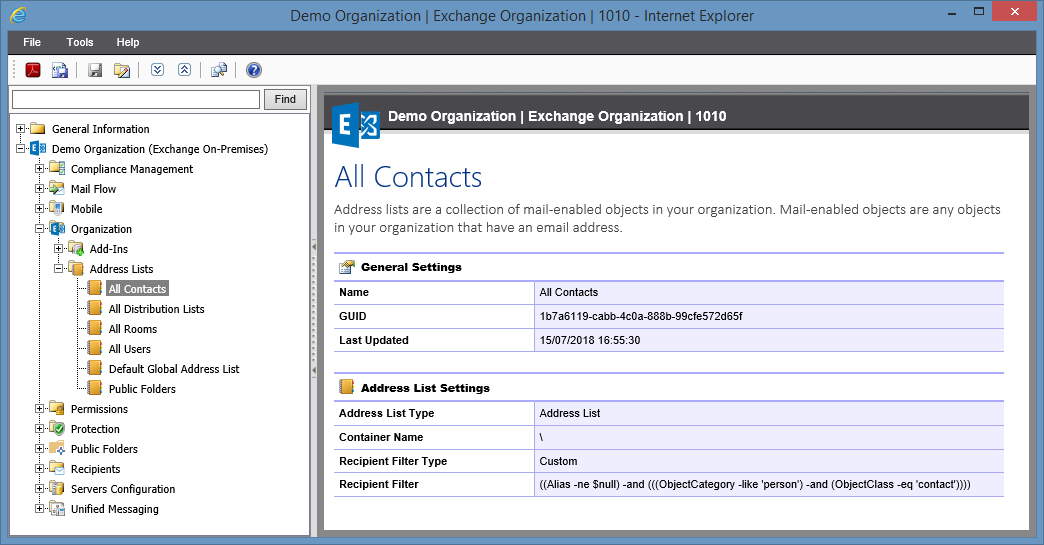Click the Compliance Management tree icon
This screenshot has width=1044, height=545.
click(x=57, y=168)
